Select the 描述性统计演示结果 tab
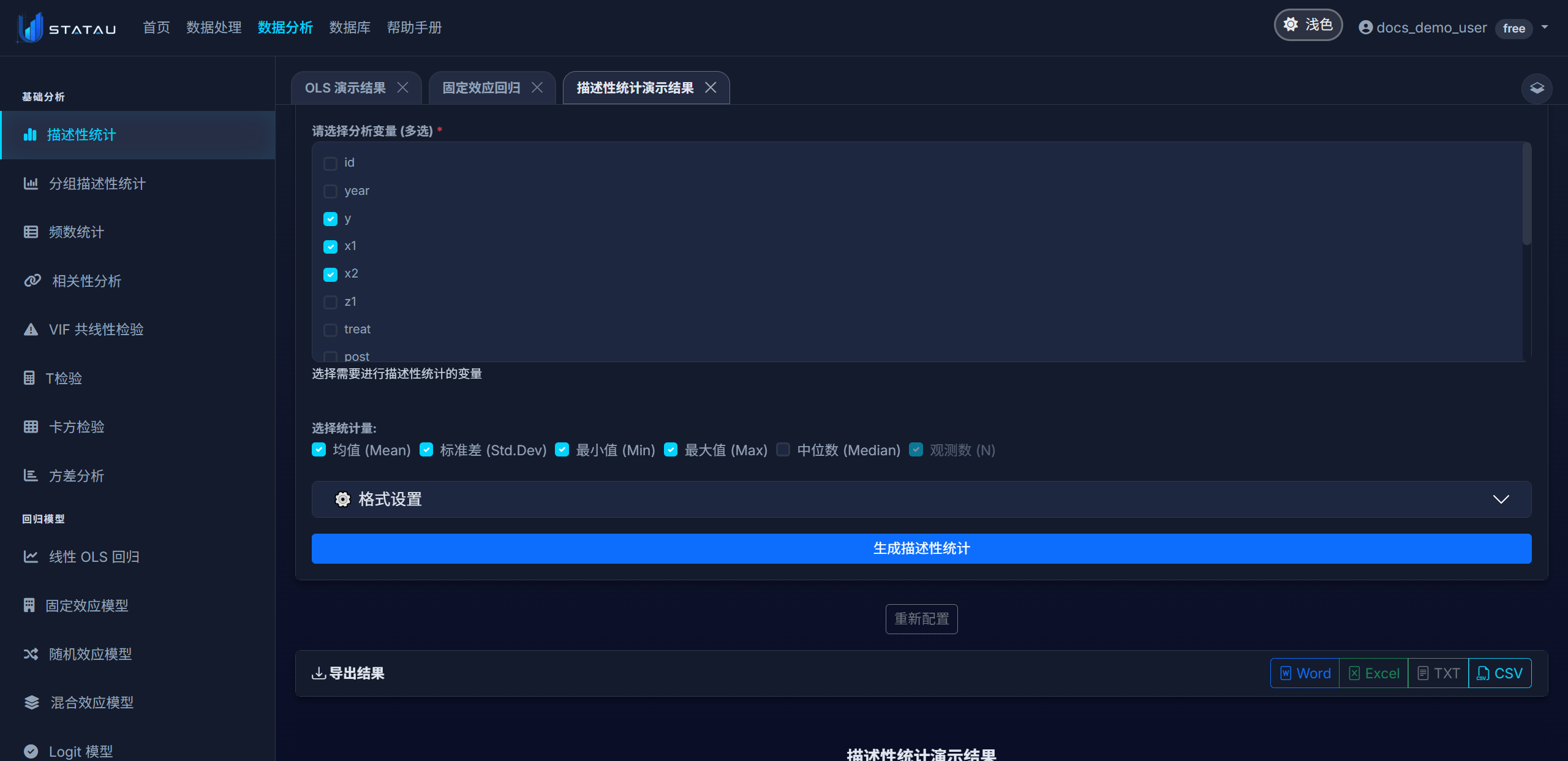The height and width of the screenshot is (761, 1568). tap(635, 88)
